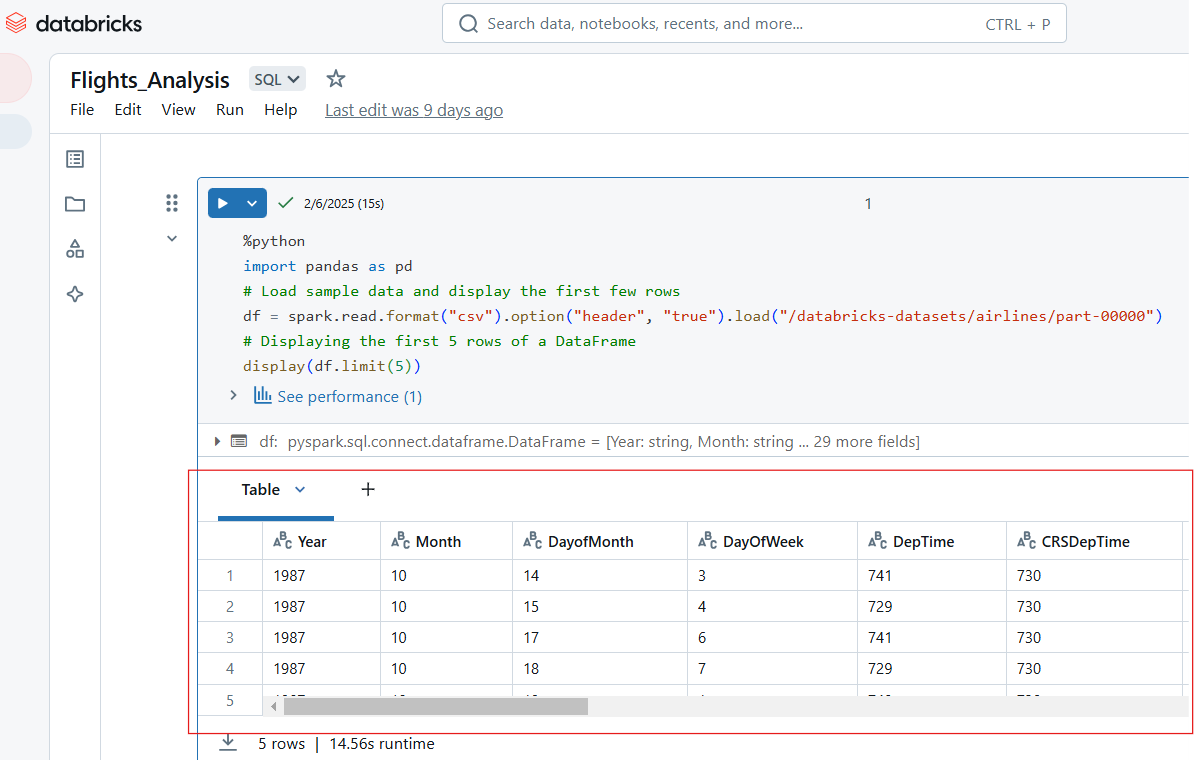
Task: Open the table of contents sidebar icon
Action: 75,159
